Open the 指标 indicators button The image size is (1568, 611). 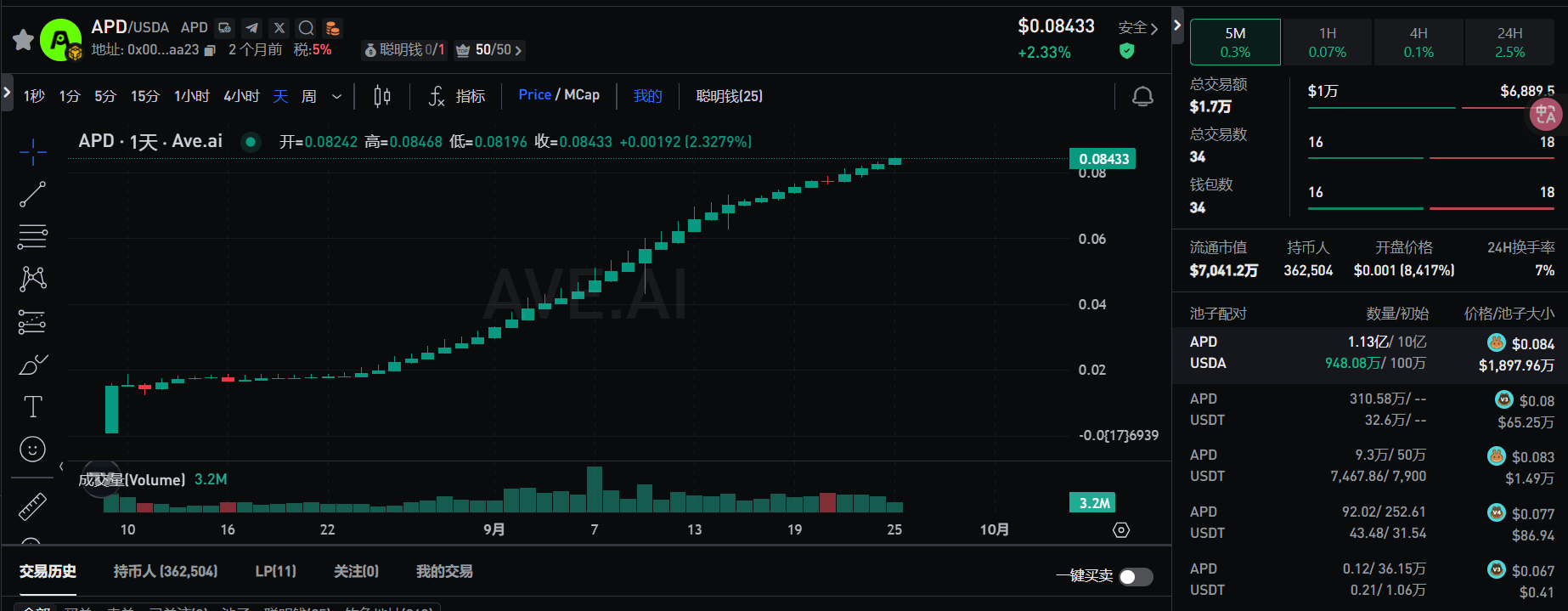(x=457, y=96)
